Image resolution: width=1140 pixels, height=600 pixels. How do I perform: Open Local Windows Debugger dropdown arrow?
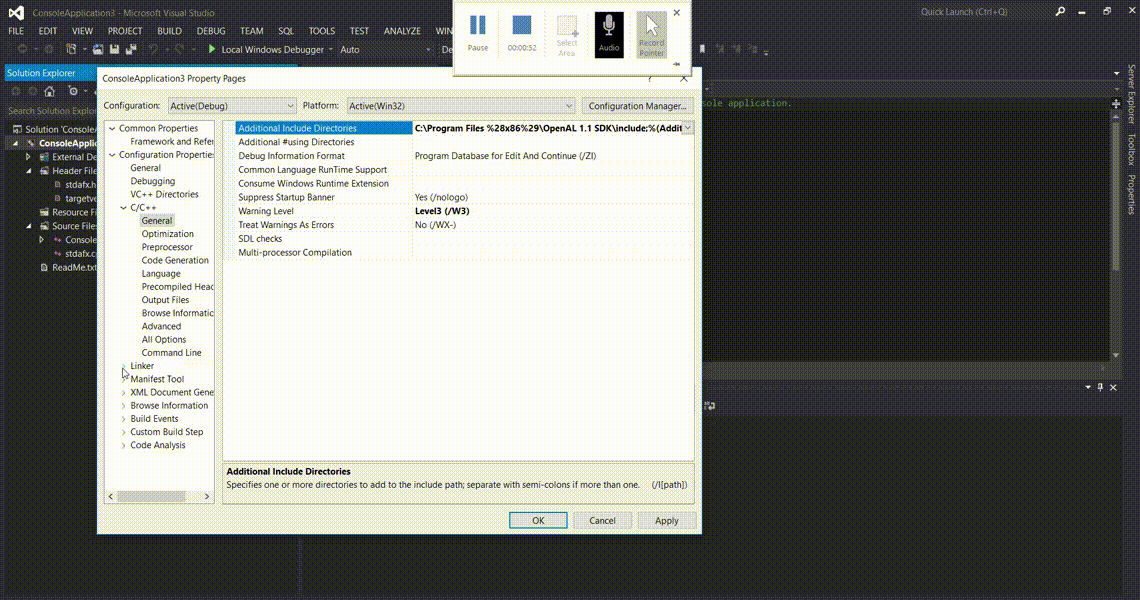pyautogui.click(x=331, y=49)
